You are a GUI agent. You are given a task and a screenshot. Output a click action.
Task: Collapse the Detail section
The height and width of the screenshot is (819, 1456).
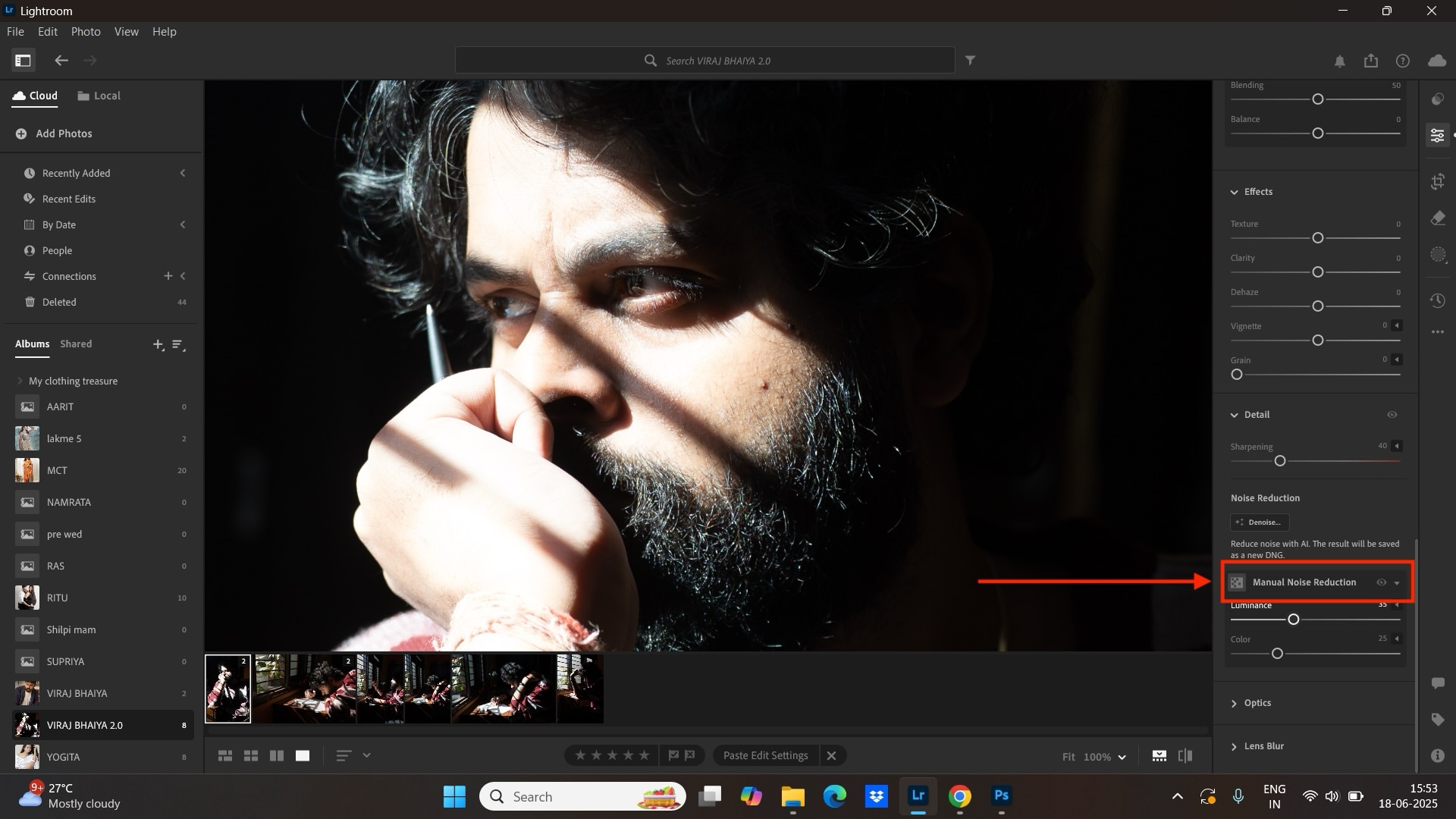[1234, 416]
